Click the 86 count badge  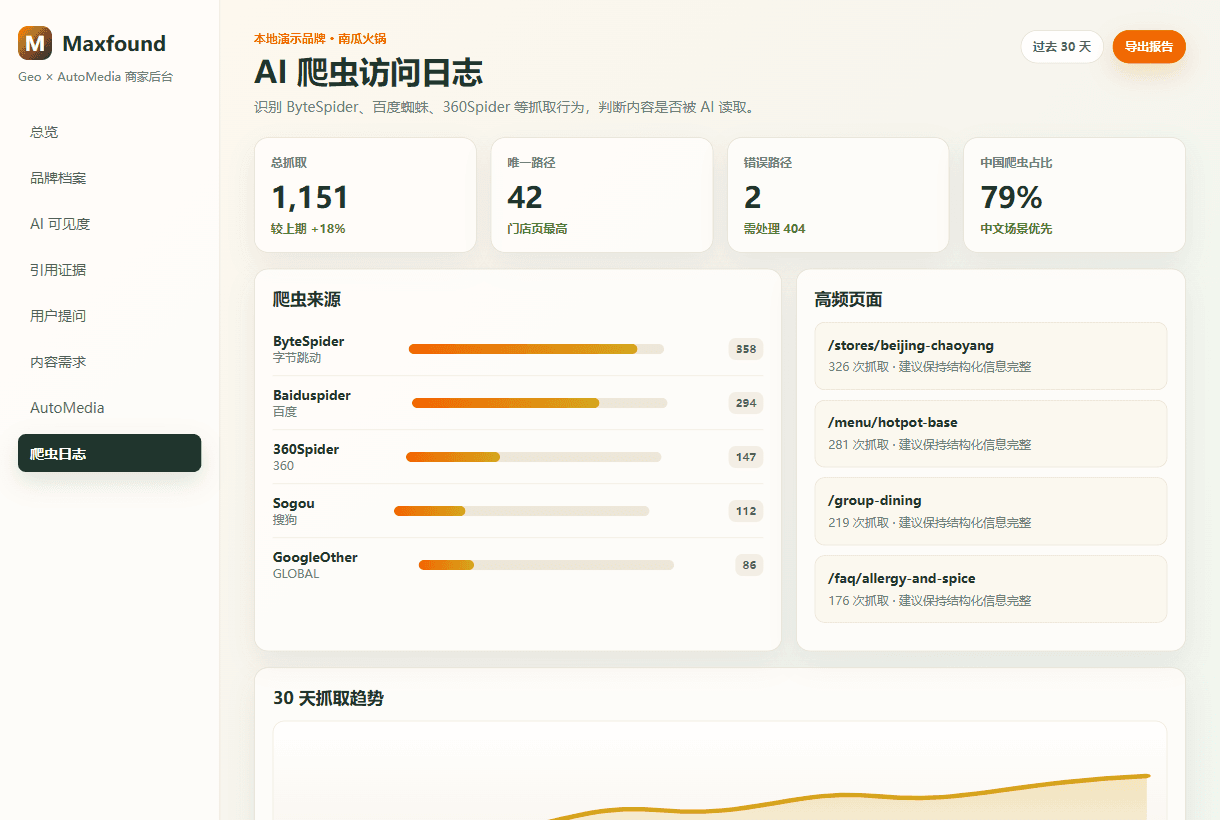(749, 565)
